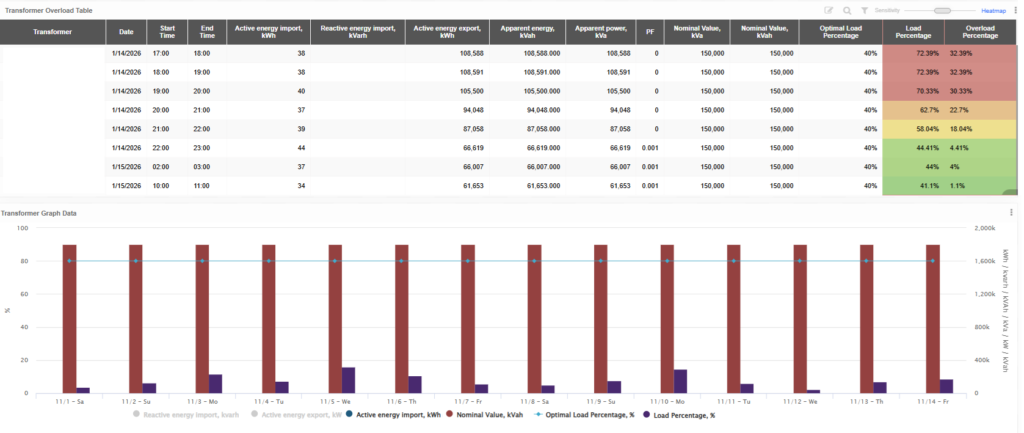This screenshot has height=433, width=1024.
Task: Click the edit pencil icon in table toolbar
Action: pyautogui.click(x=829, y=10)
